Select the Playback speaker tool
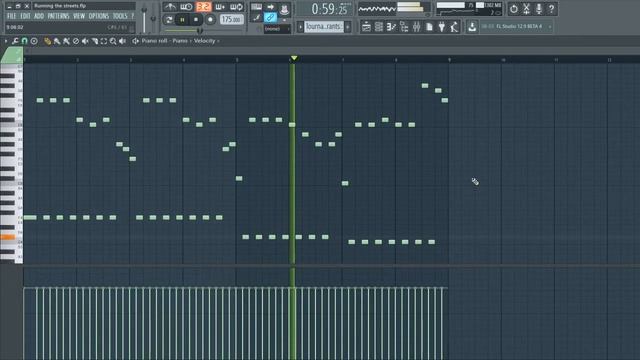640x360 pixels. click(x=122, y=41)
